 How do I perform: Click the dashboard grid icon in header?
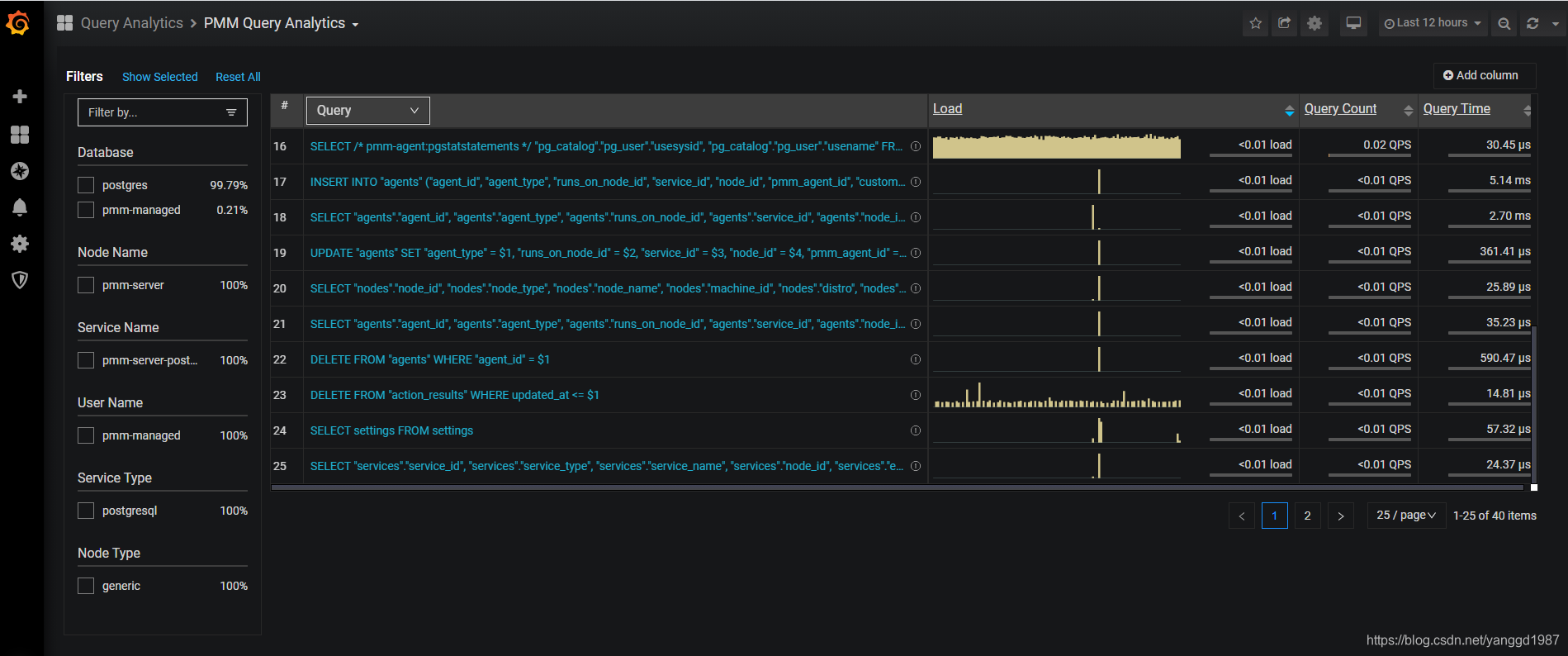click(64, 23)
